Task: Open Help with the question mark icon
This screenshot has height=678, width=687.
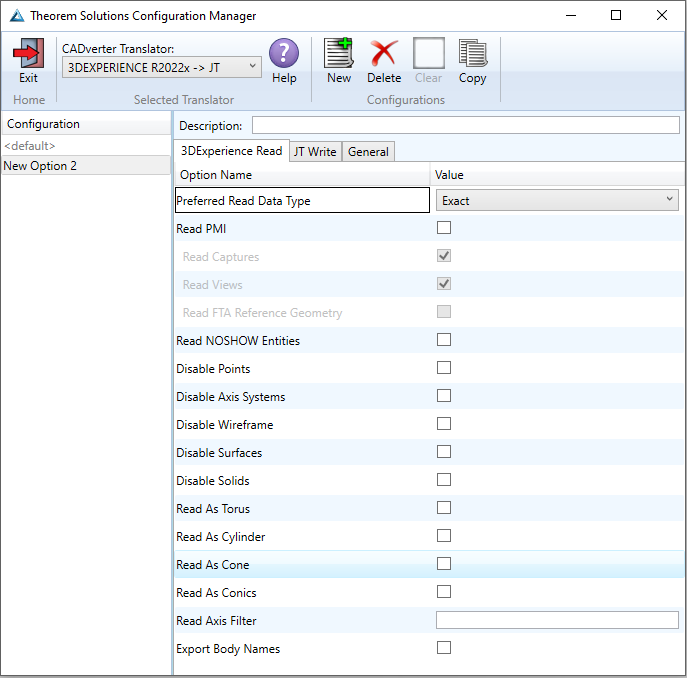Action: click(x=284, y=53)
